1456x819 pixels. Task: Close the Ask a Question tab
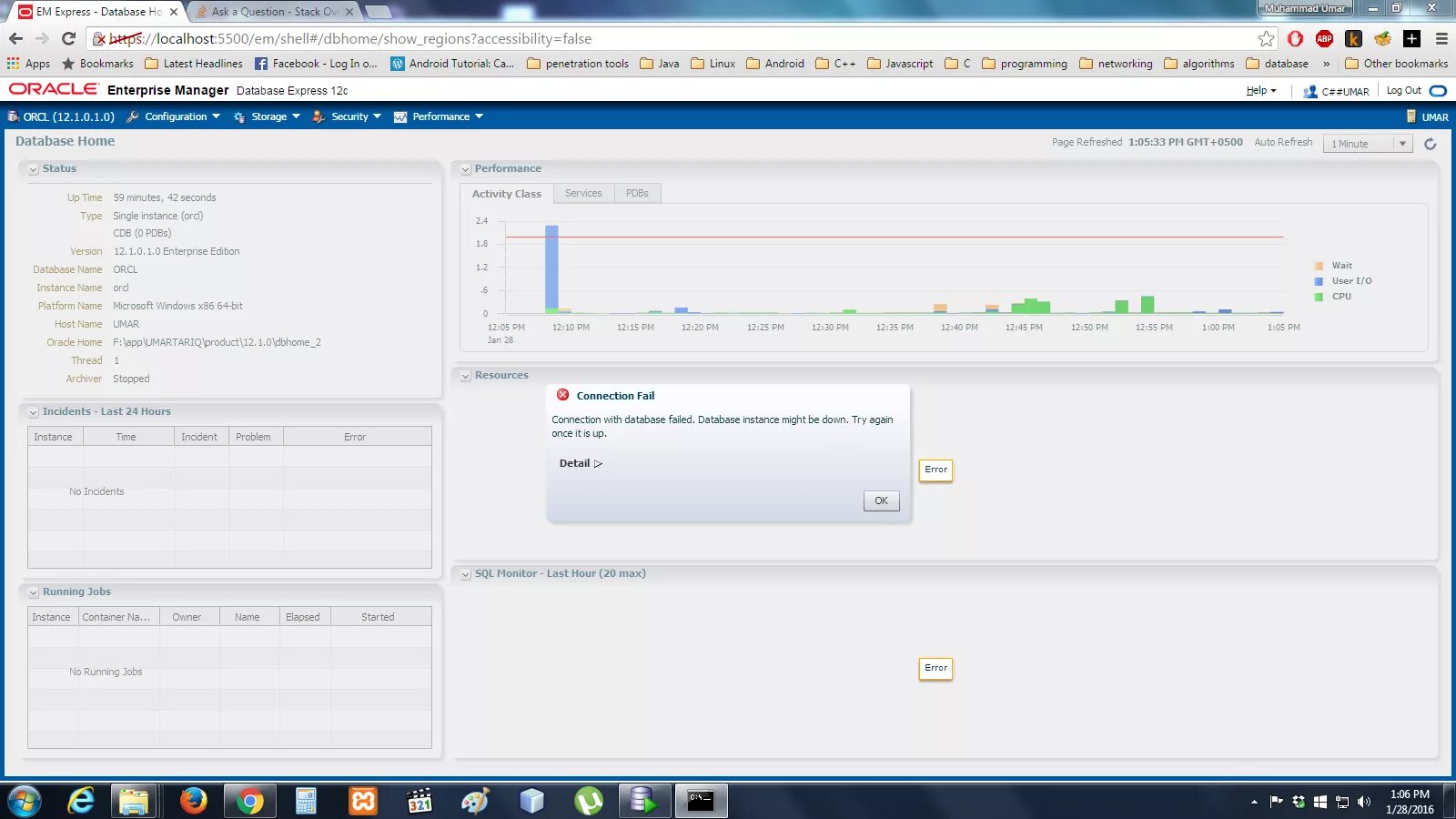pos(349,12)
